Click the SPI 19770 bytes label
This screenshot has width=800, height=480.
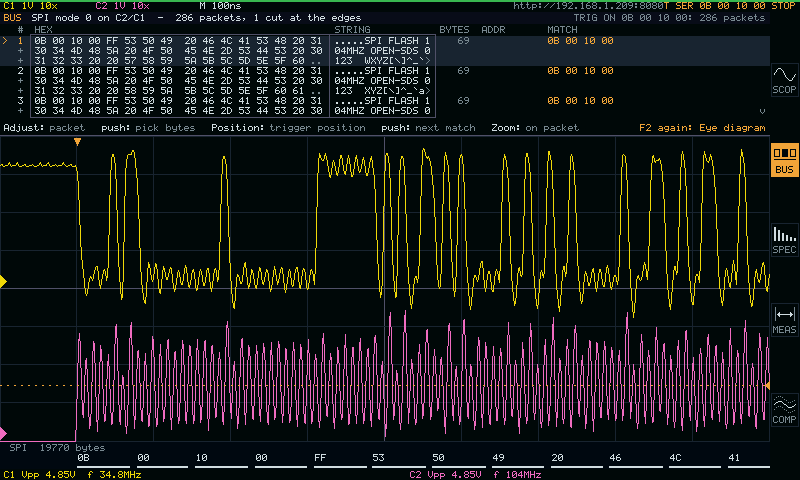(57, 447)
